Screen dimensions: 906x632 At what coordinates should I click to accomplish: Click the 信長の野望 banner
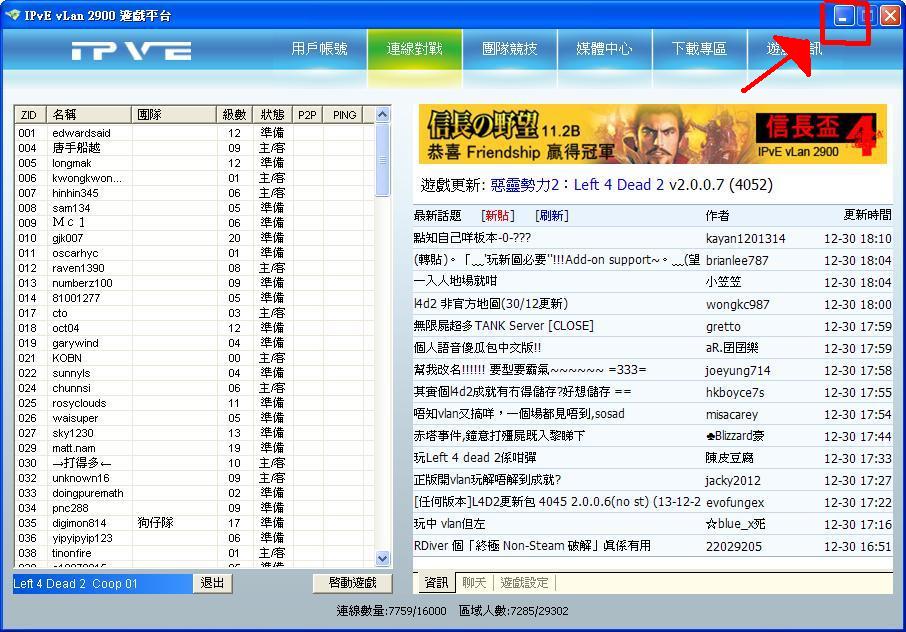click(x=652, y=134)
